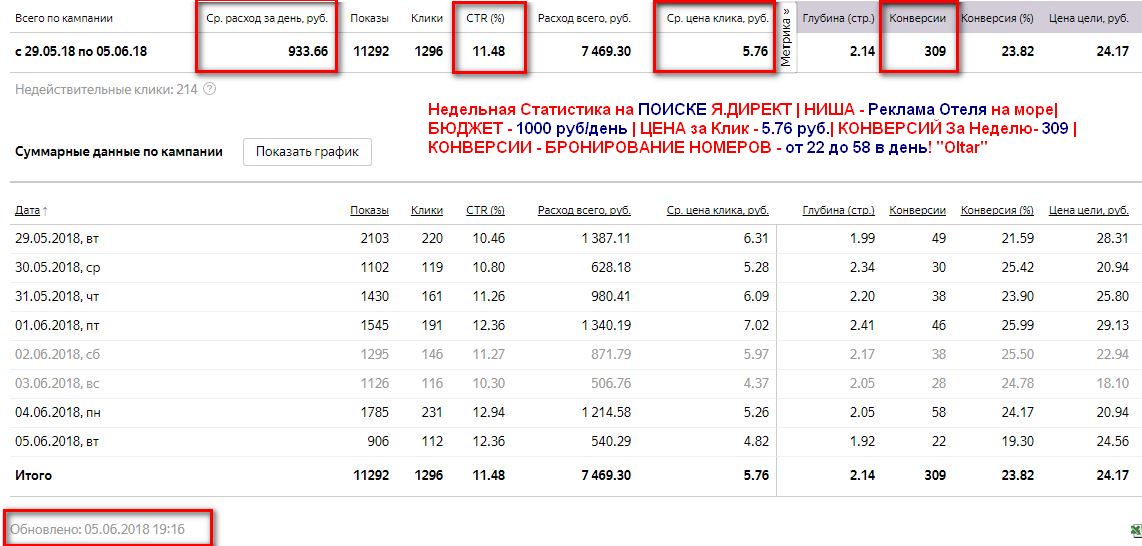Click average click price 7.02

click(x=757, y=326)
